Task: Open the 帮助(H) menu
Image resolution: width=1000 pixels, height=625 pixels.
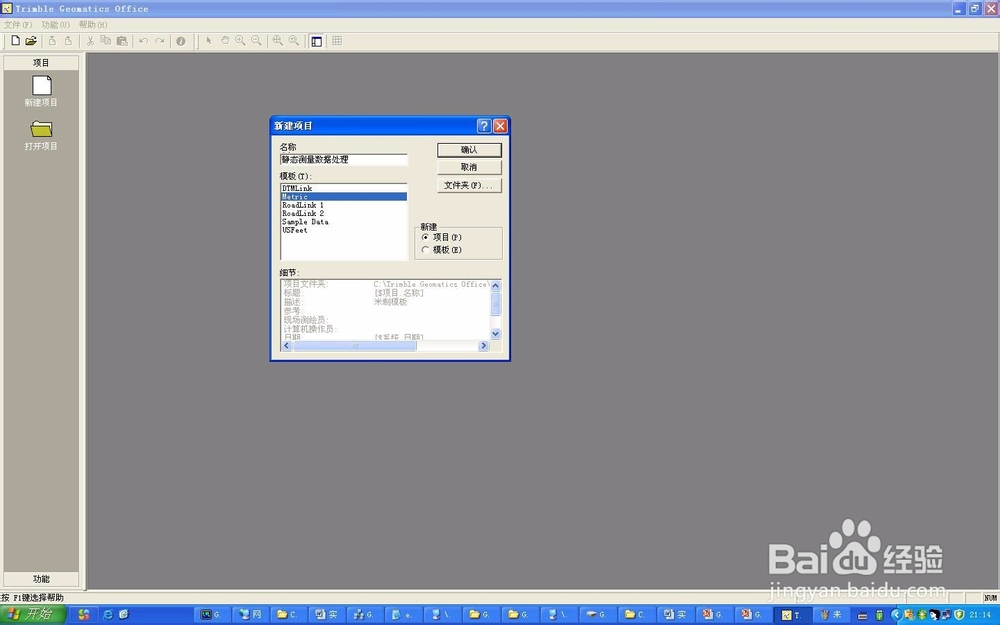Action: [x=93, y=25]
